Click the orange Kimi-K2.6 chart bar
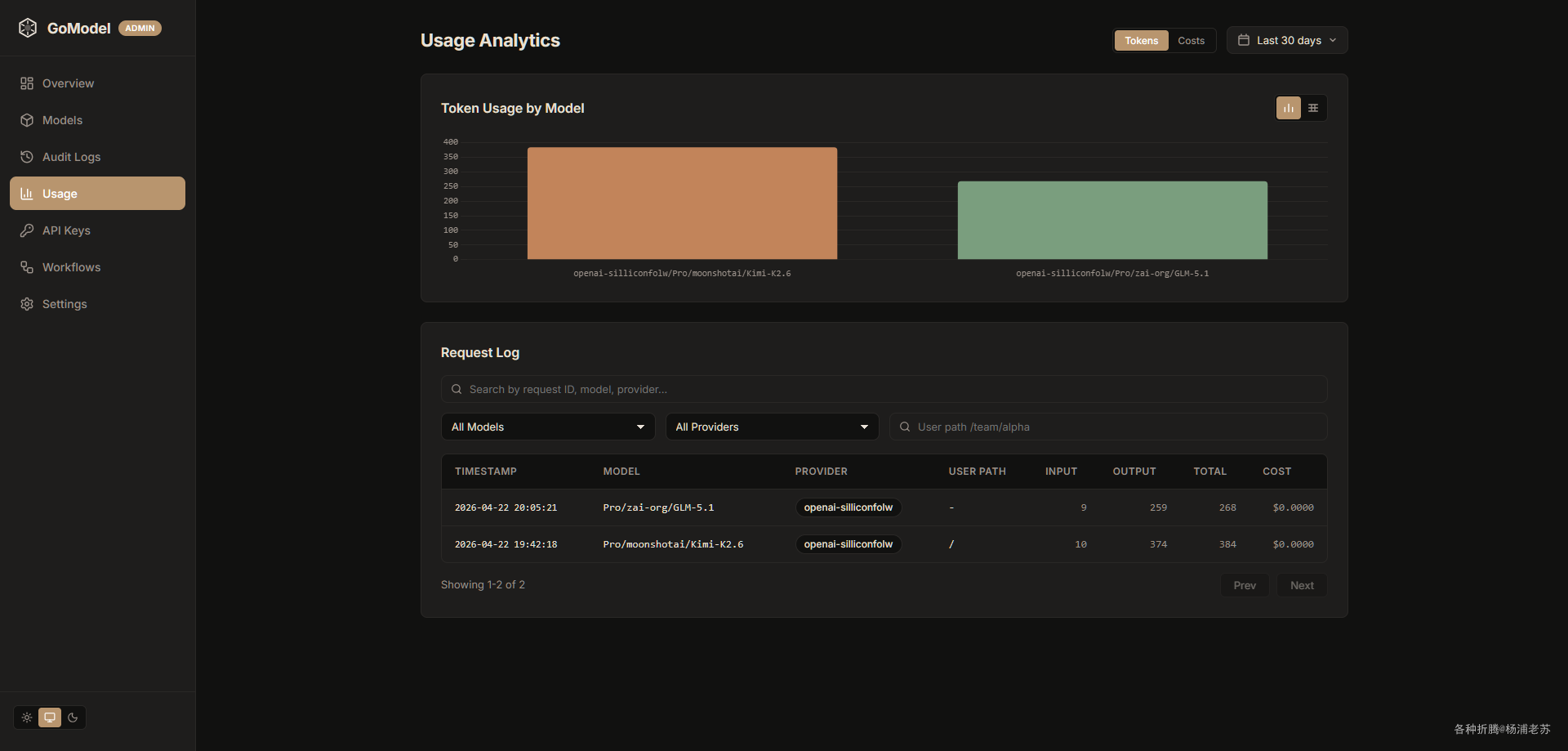This screenshot has height=751, width=1568. click(x=682, y=203)
